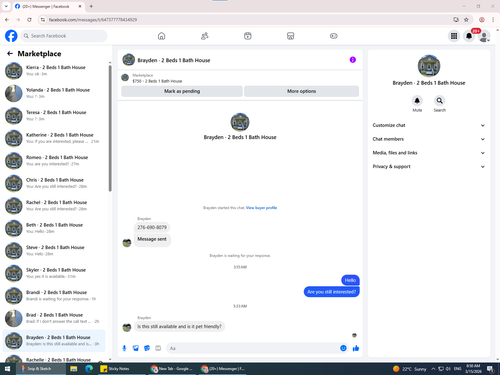500x375 pixels.
Task: Open the Watch video icon
Action: (x=247, y=36)
